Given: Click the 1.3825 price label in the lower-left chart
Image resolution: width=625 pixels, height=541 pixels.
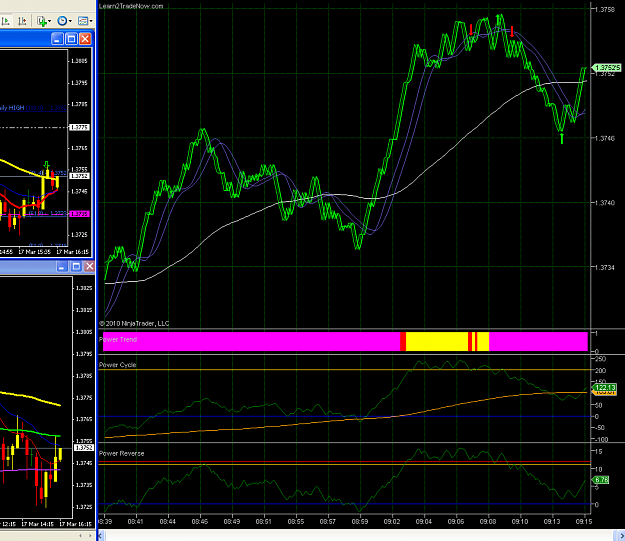Looking at the screenshot, I should (84, 288).
